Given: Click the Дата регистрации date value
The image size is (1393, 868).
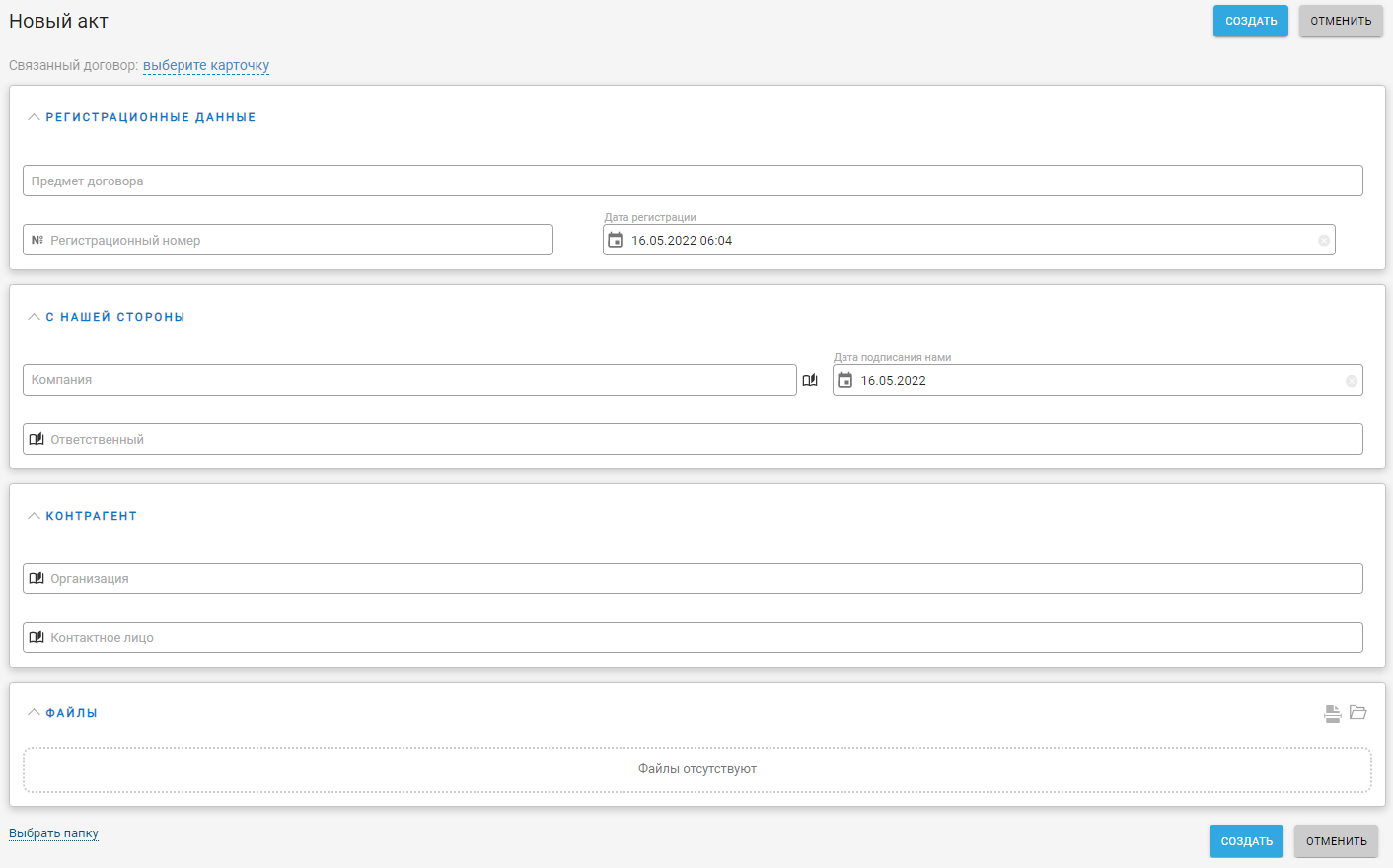Looking at the screenshot, I should (x=682, y=241).
